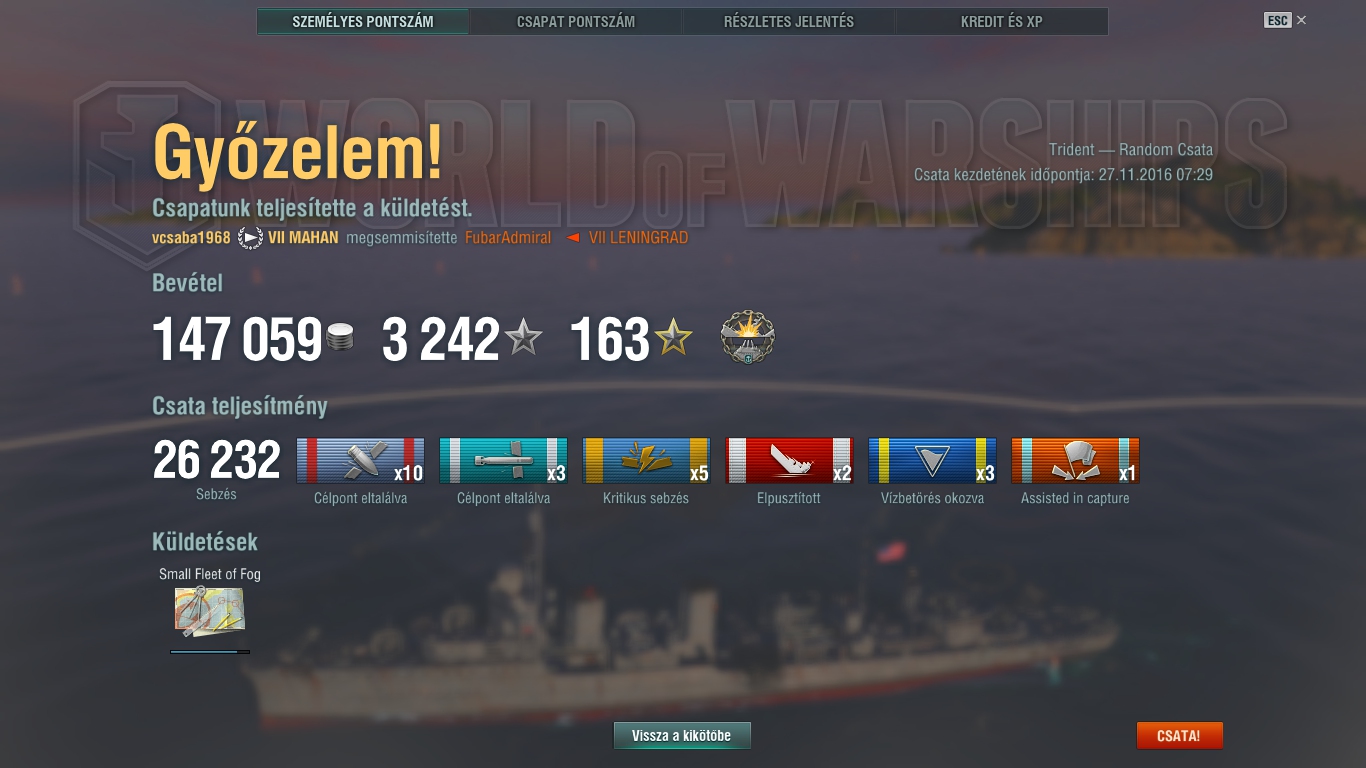The image size is (1366, 768).
Task: Click the Assisted in capture ribbon
Action: [x=1075, y=461]
